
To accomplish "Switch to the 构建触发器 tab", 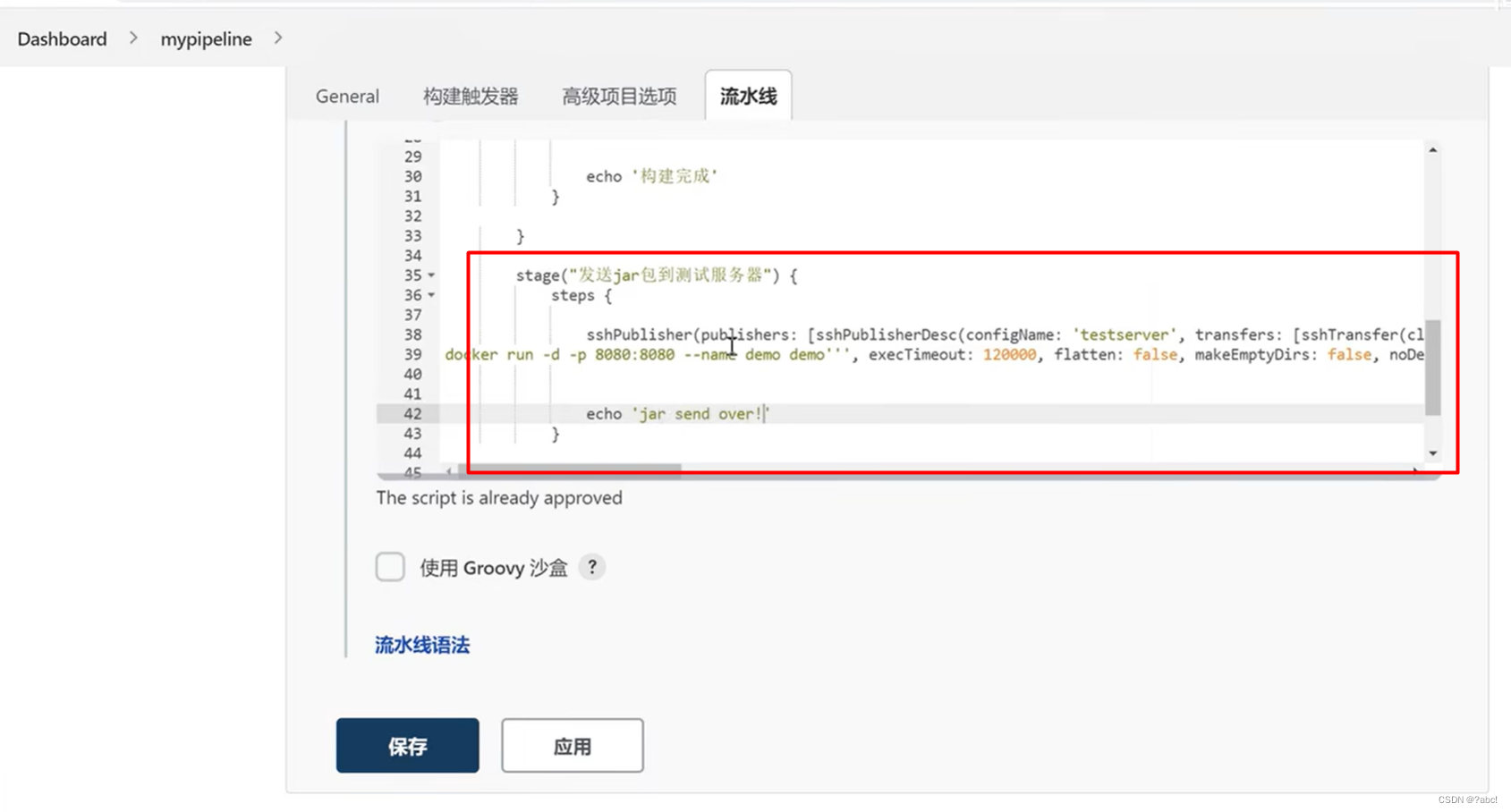I will [x=471, y=96].
